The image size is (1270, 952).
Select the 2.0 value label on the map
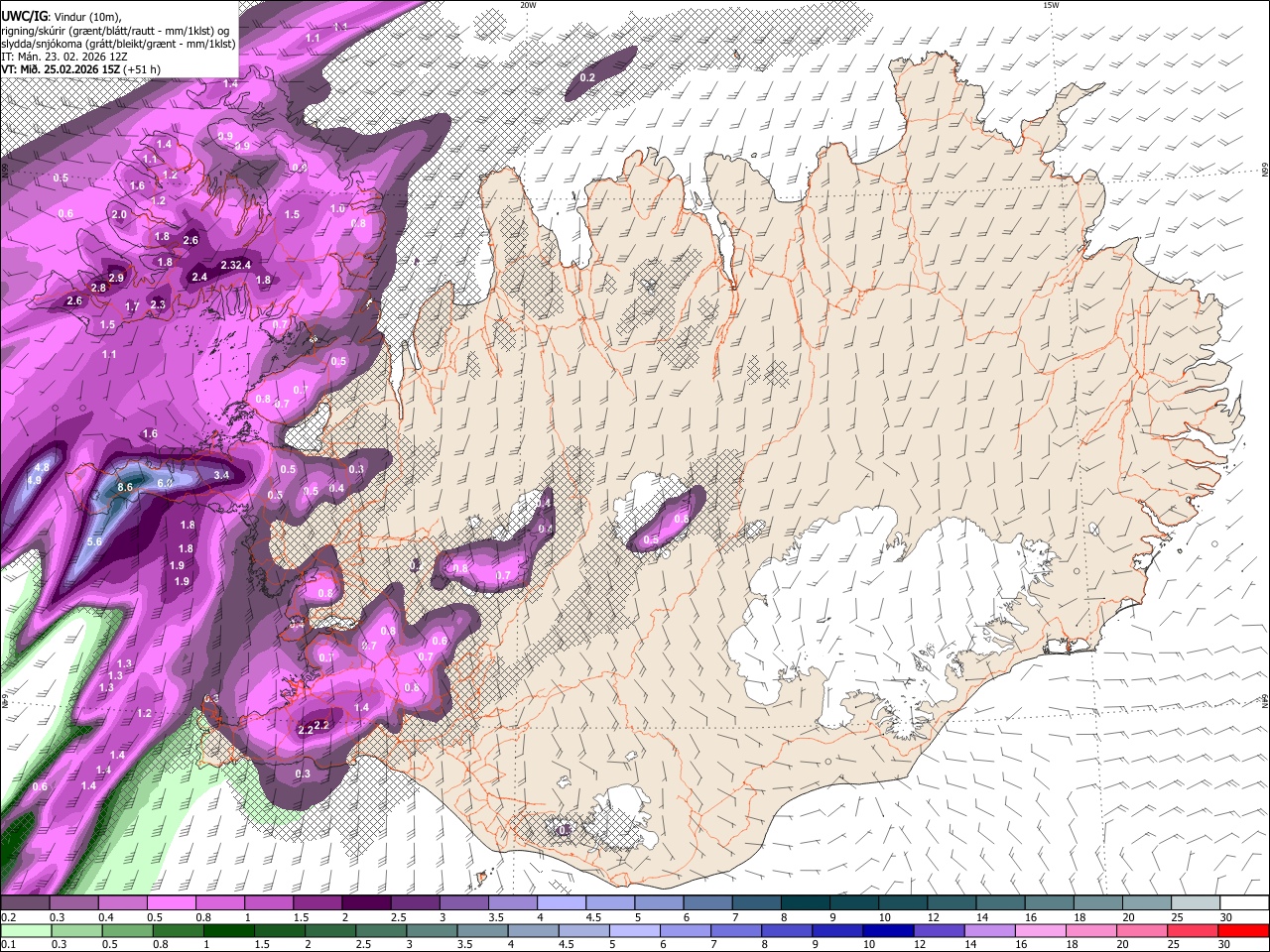pyautogui.click(x=119, y=214)
